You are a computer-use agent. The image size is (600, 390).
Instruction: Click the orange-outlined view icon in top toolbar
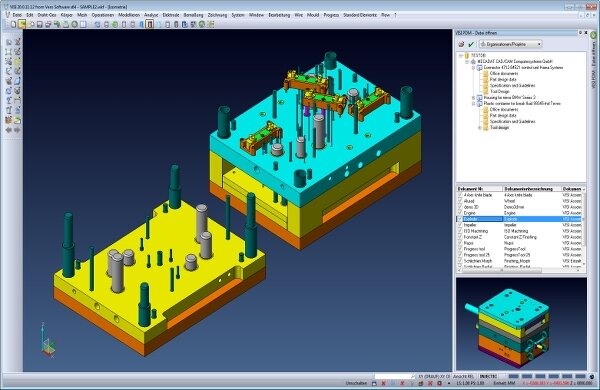150,24
